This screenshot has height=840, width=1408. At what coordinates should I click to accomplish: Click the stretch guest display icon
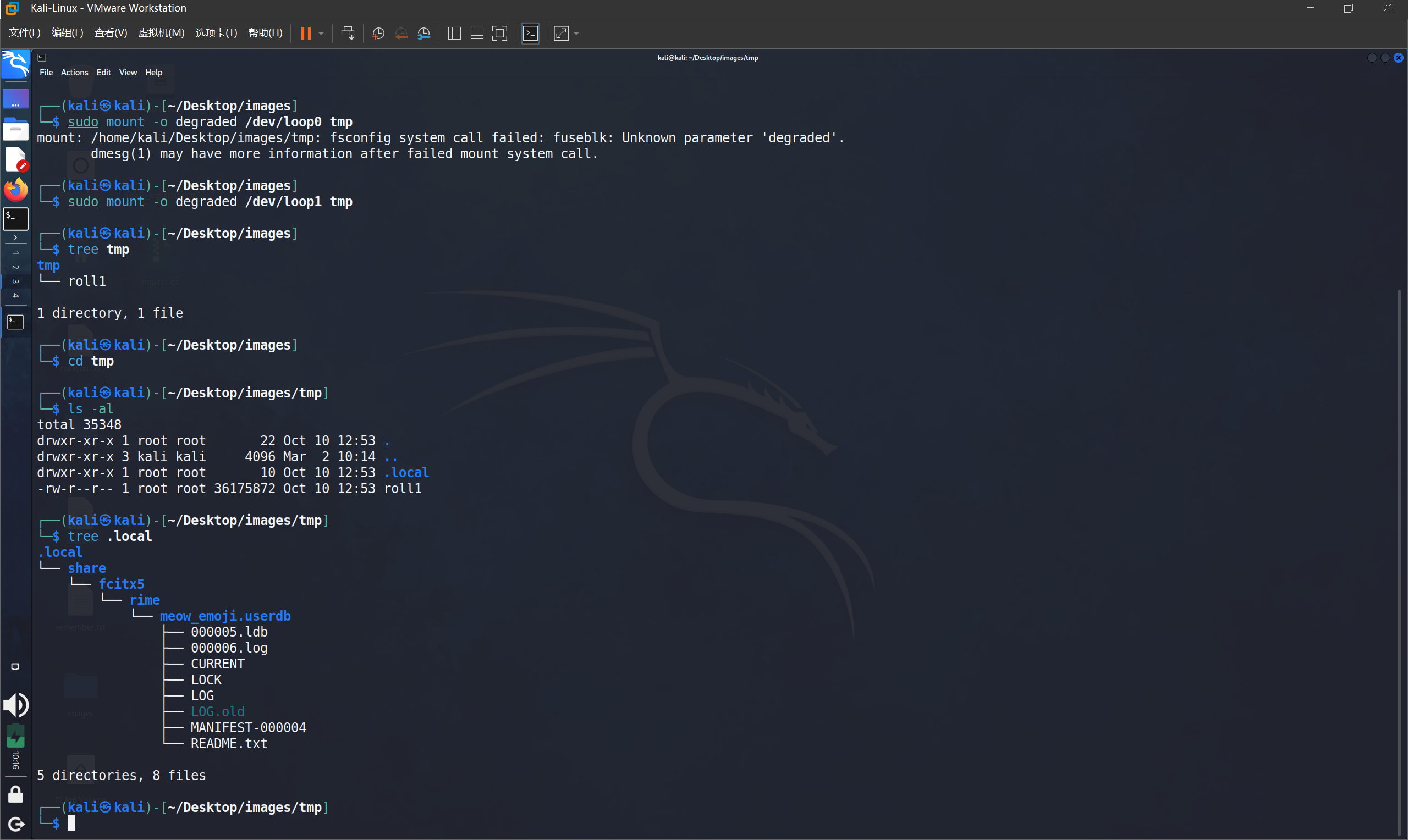tap(560, 34)
